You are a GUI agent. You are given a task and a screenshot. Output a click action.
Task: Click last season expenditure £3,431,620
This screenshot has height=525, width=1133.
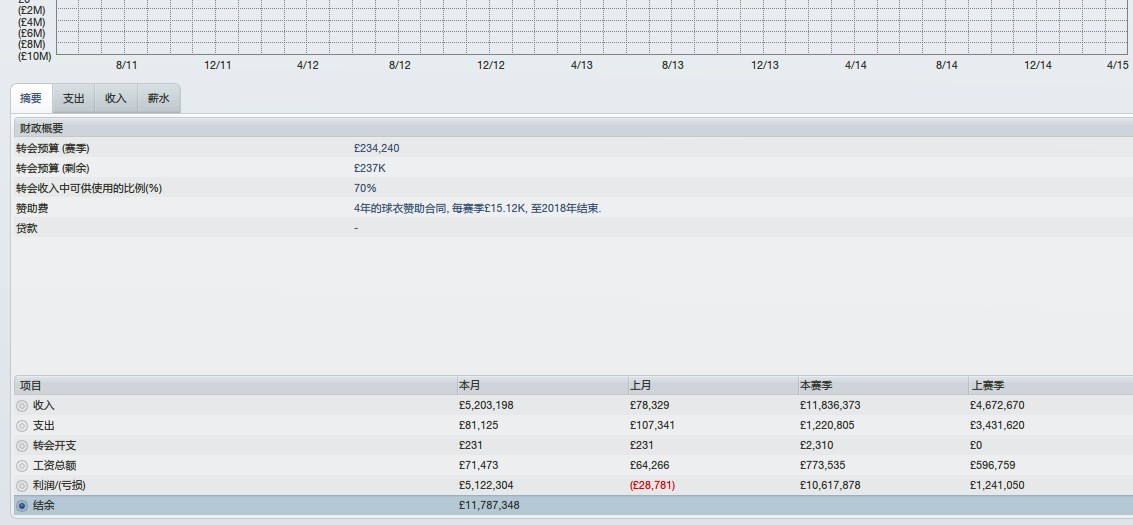[x=997, y=425]
